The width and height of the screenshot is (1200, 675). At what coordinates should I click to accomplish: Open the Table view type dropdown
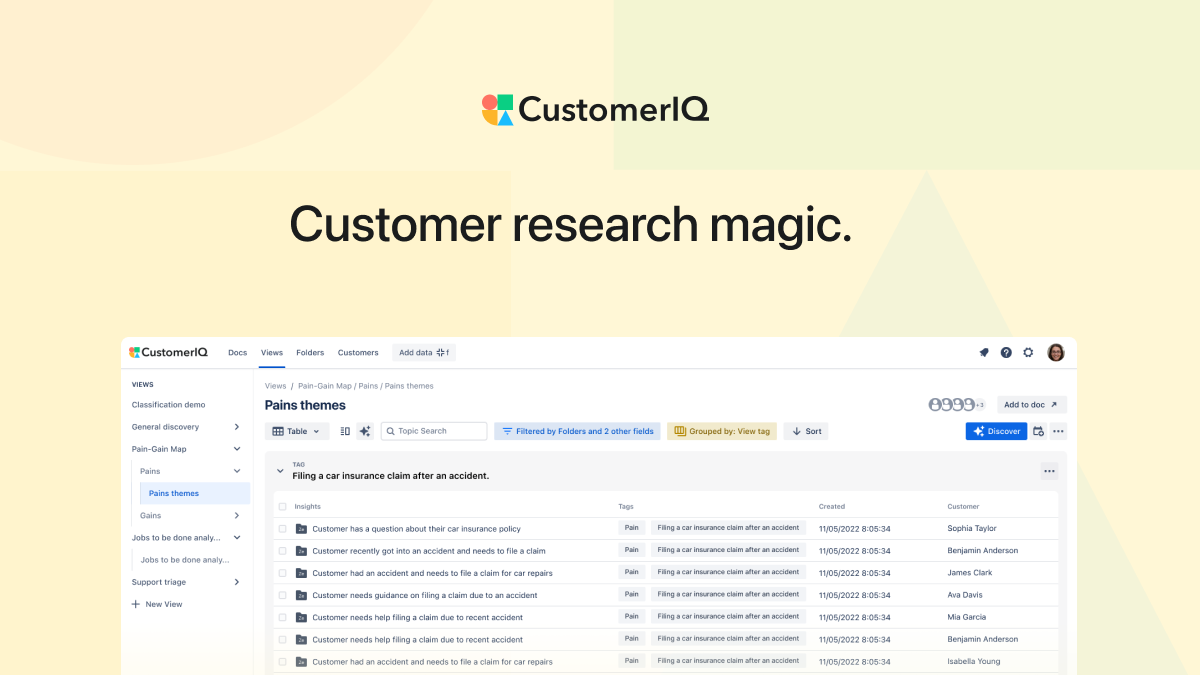pos(297,431)
